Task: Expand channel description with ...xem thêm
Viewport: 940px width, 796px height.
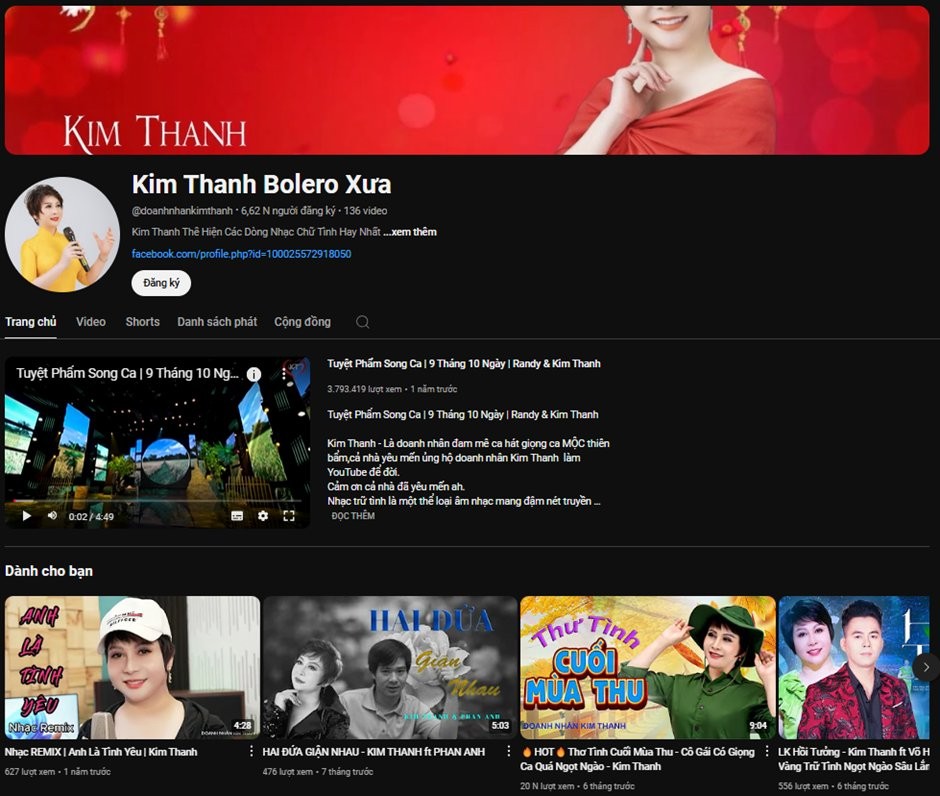Action: point(410,232)
